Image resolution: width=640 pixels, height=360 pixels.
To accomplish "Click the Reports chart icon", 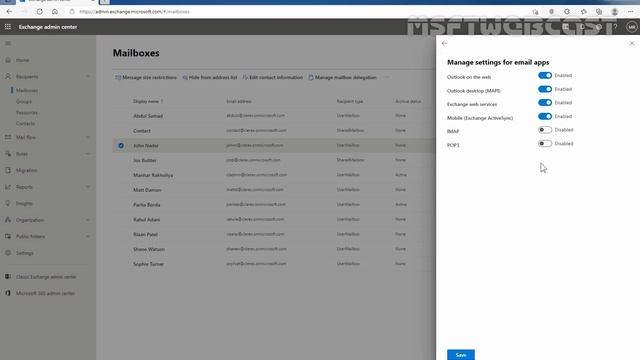I will pyautogui.click(x=8, y=187).
